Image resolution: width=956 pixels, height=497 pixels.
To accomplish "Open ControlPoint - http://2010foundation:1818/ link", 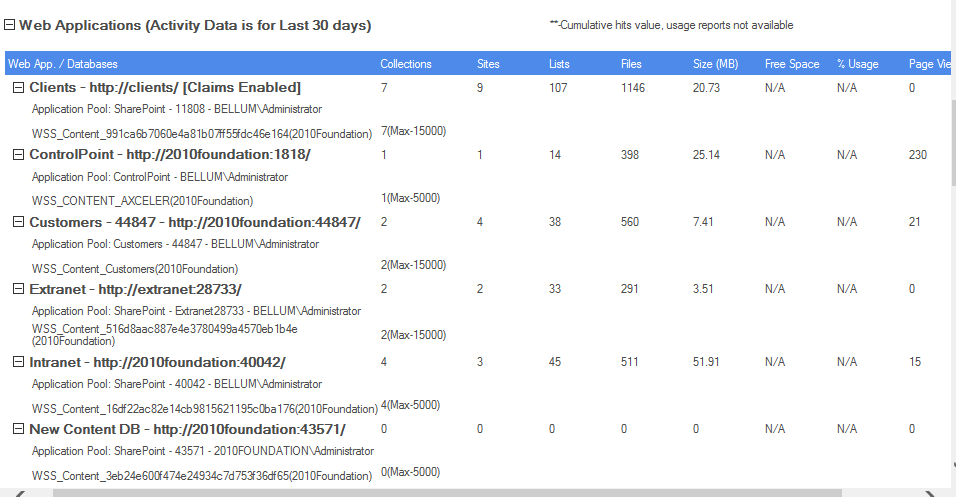I will pyautogui.click(x=170, y=155).
